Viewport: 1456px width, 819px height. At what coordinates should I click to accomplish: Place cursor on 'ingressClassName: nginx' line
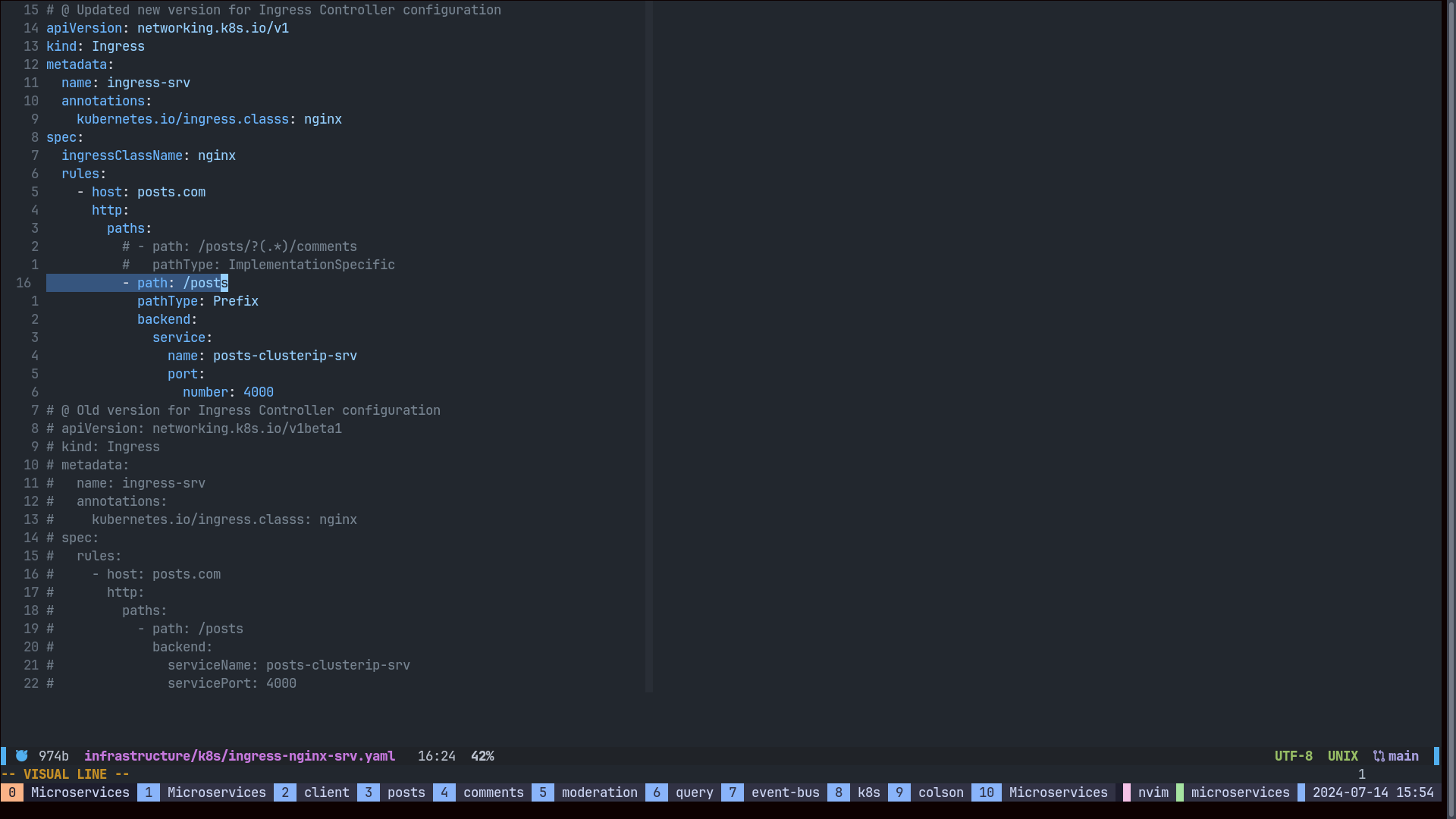[x=149, y=155]
